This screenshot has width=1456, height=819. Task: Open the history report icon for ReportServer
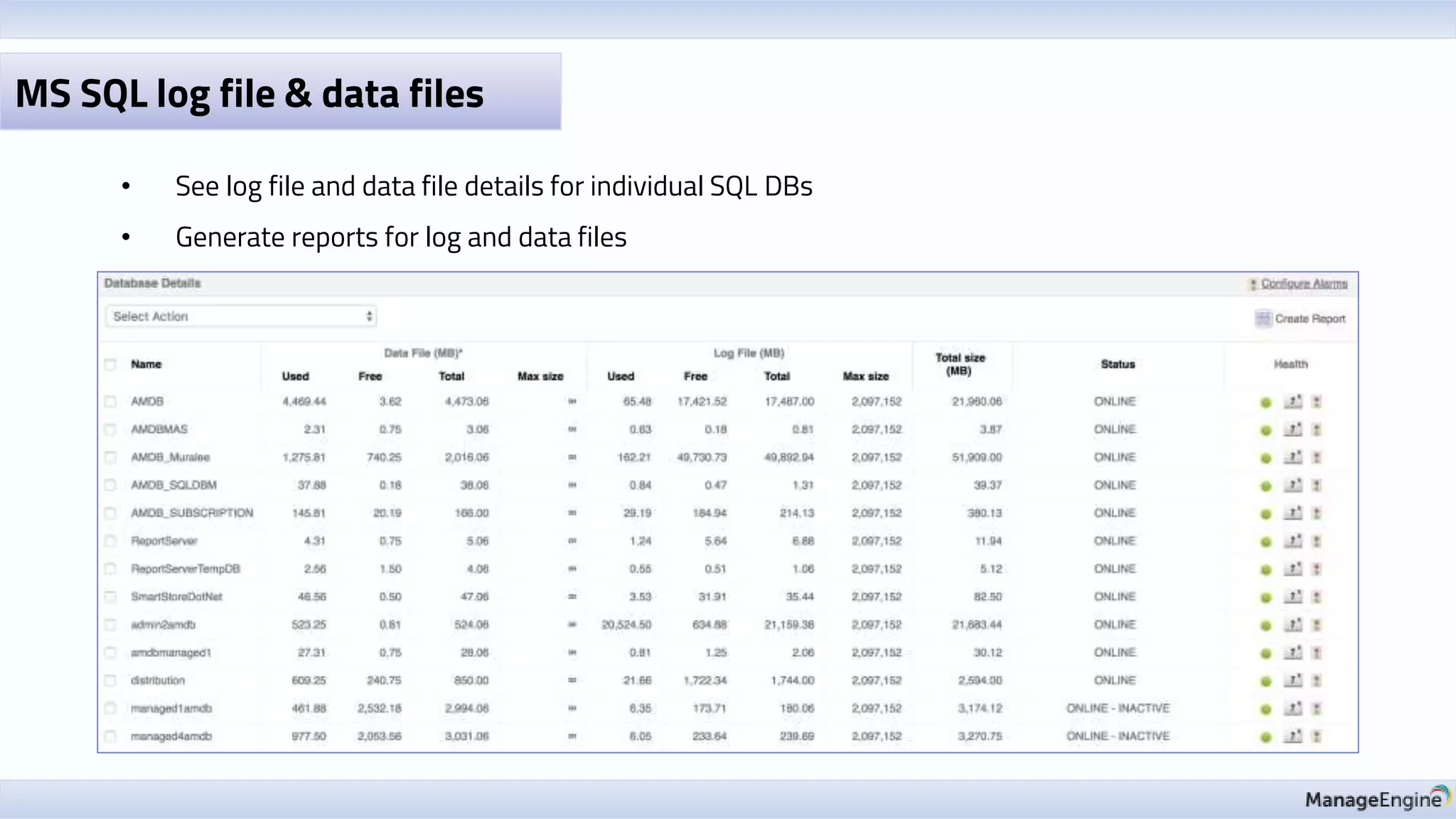click(1293, 541)
